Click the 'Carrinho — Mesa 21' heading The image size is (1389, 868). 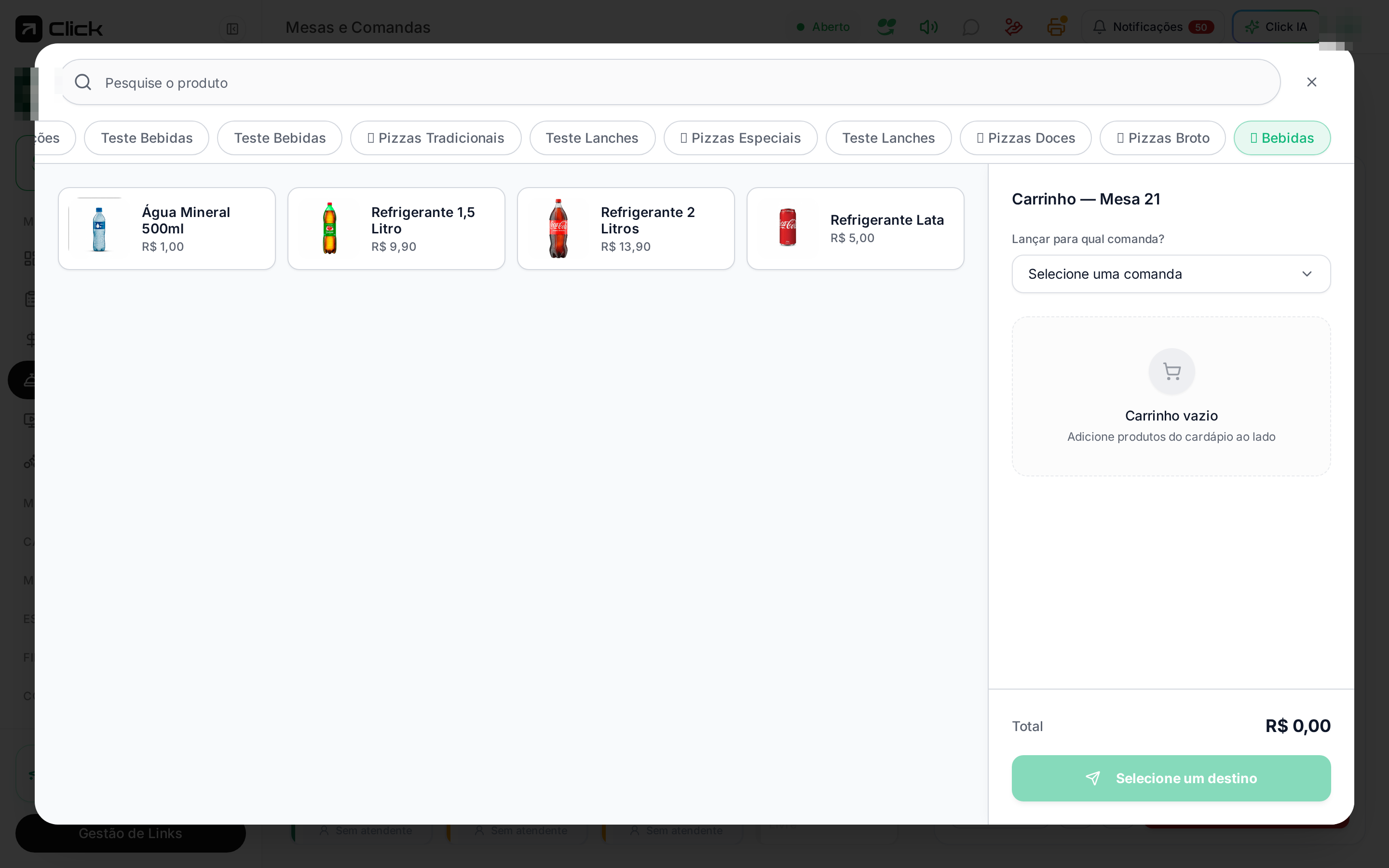[x=1086, y=199]
